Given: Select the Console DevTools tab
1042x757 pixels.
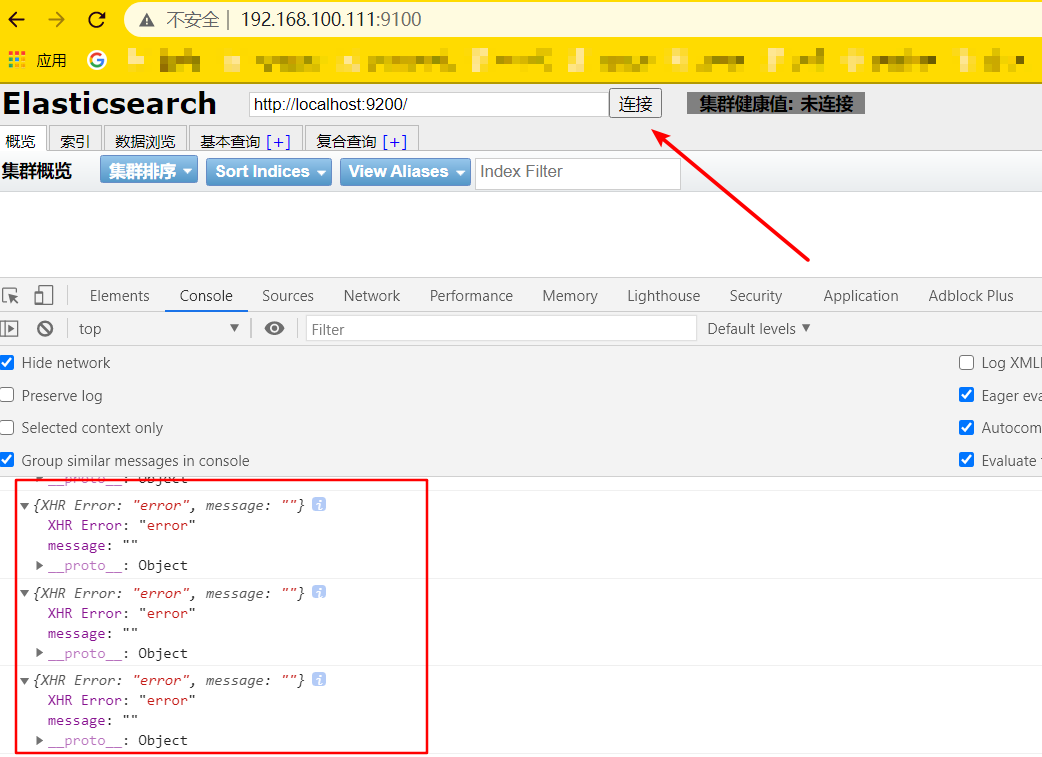Looking at the screenshot, I should click(206, 296).
